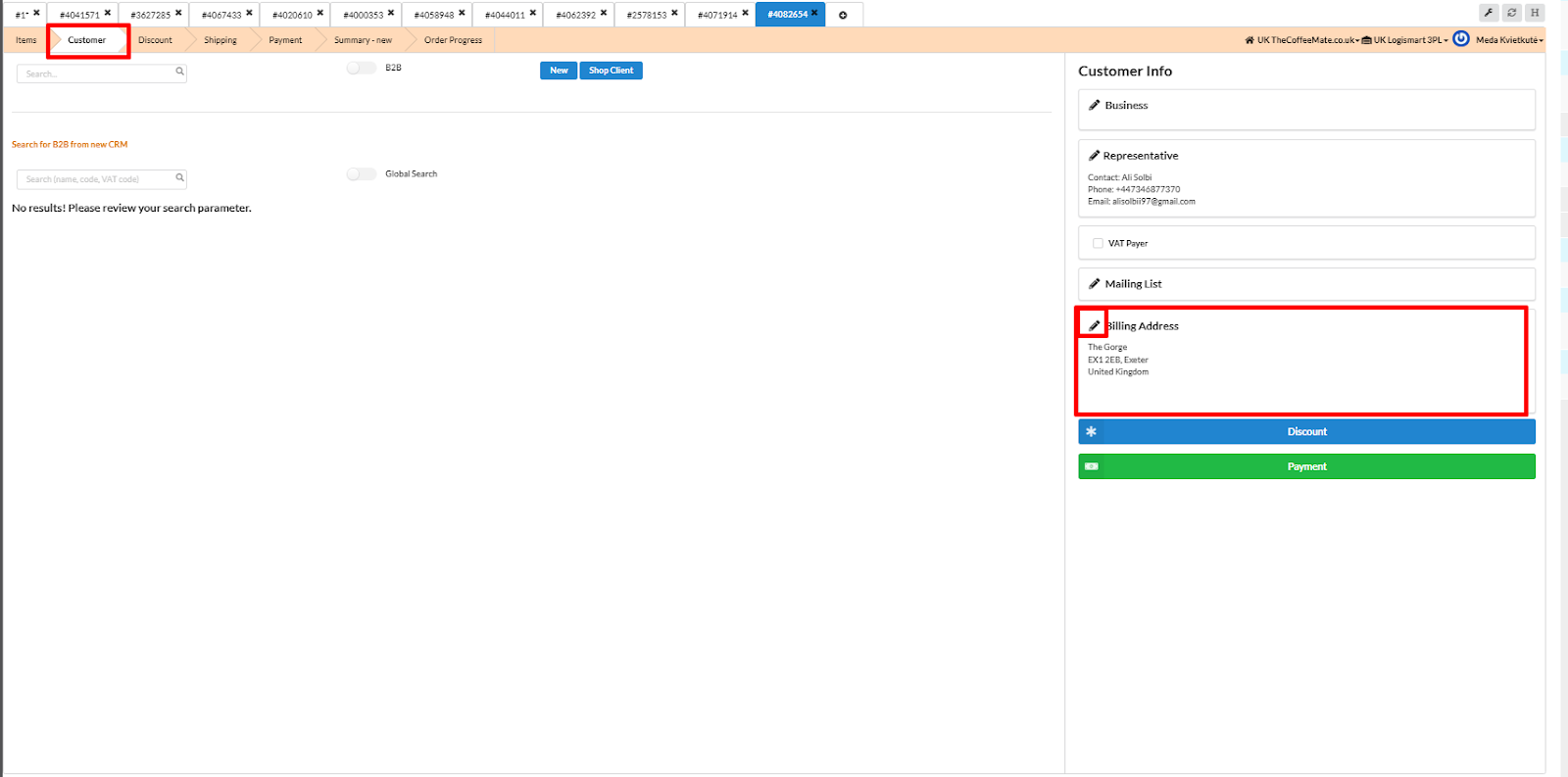Click the green Payment button
The height and width of the screenshot is (777, 1568).
[x=1306, y=466]
